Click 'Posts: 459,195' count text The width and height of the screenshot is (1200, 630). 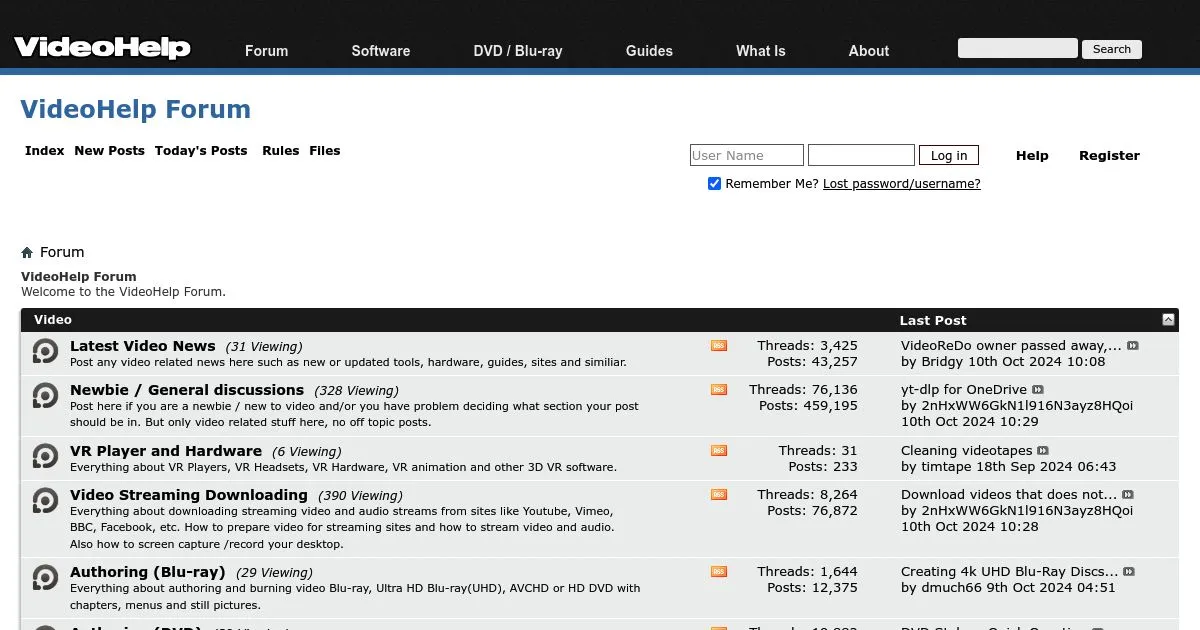(x=808, y=406)
